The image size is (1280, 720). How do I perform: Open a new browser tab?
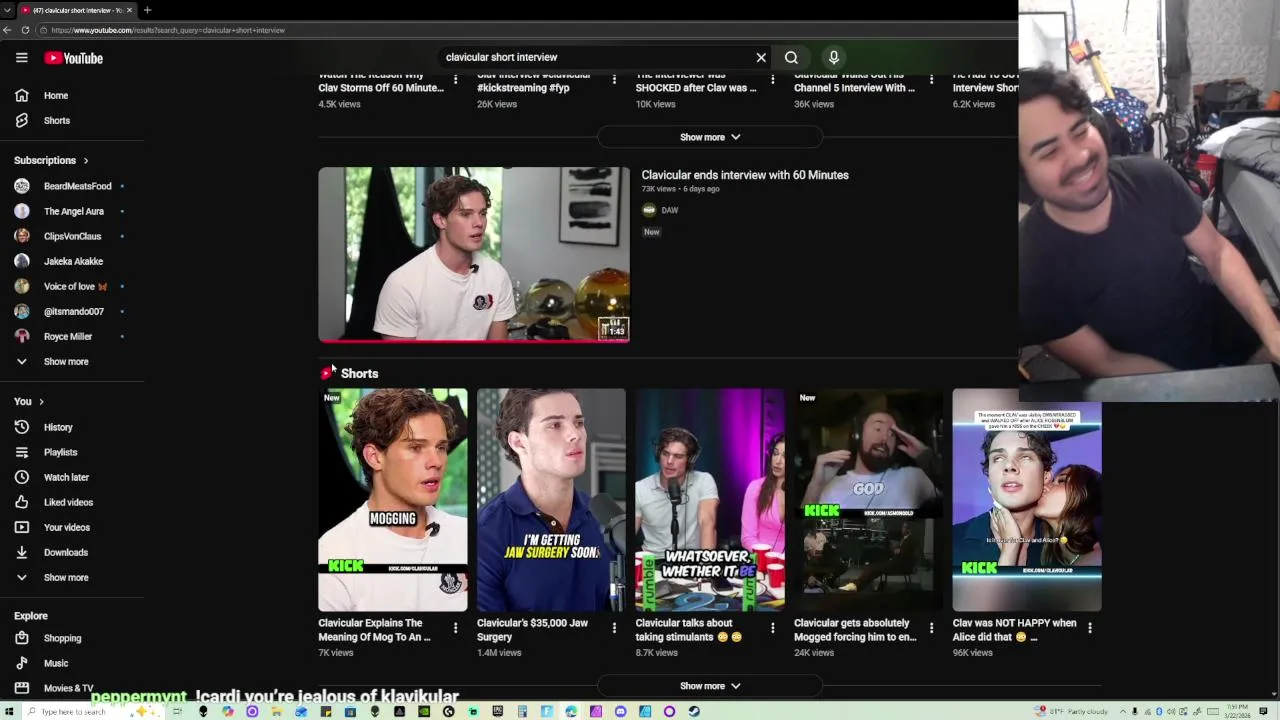click(x=147, y=10)
